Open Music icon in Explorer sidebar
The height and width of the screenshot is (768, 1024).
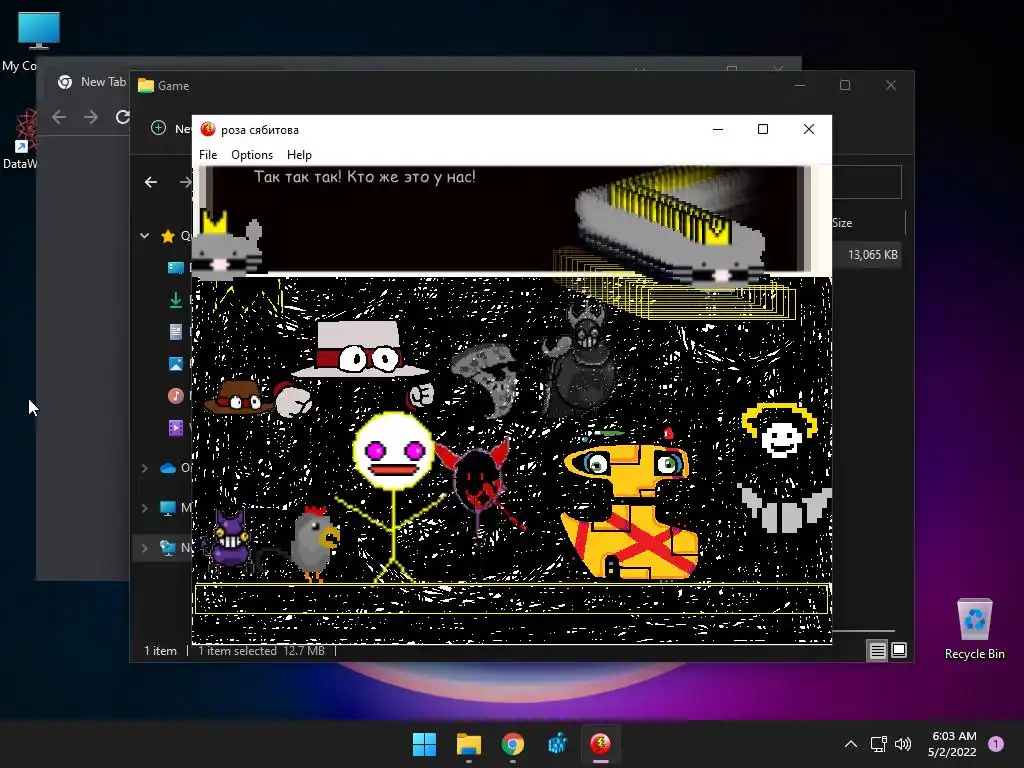[x=176, y=395]
